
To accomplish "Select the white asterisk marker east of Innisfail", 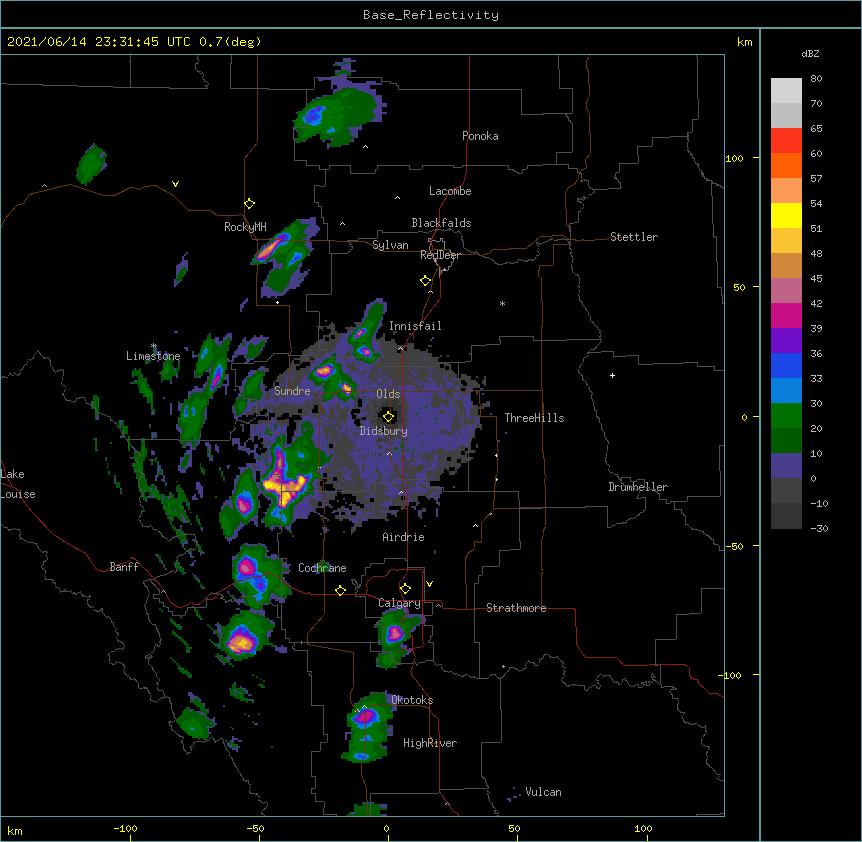I will (x=502, y=303).
